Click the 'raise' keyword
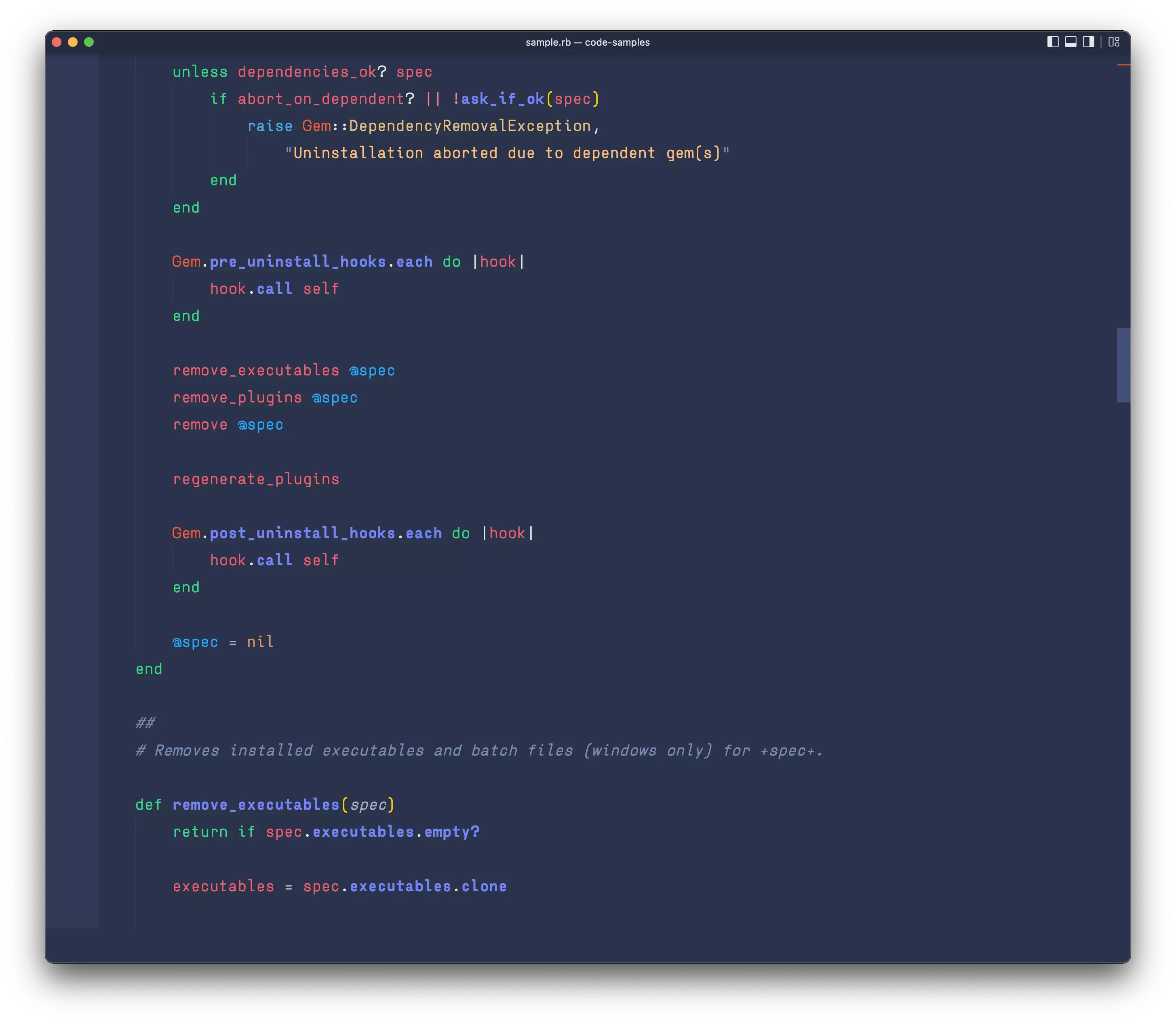 point(270,126)
